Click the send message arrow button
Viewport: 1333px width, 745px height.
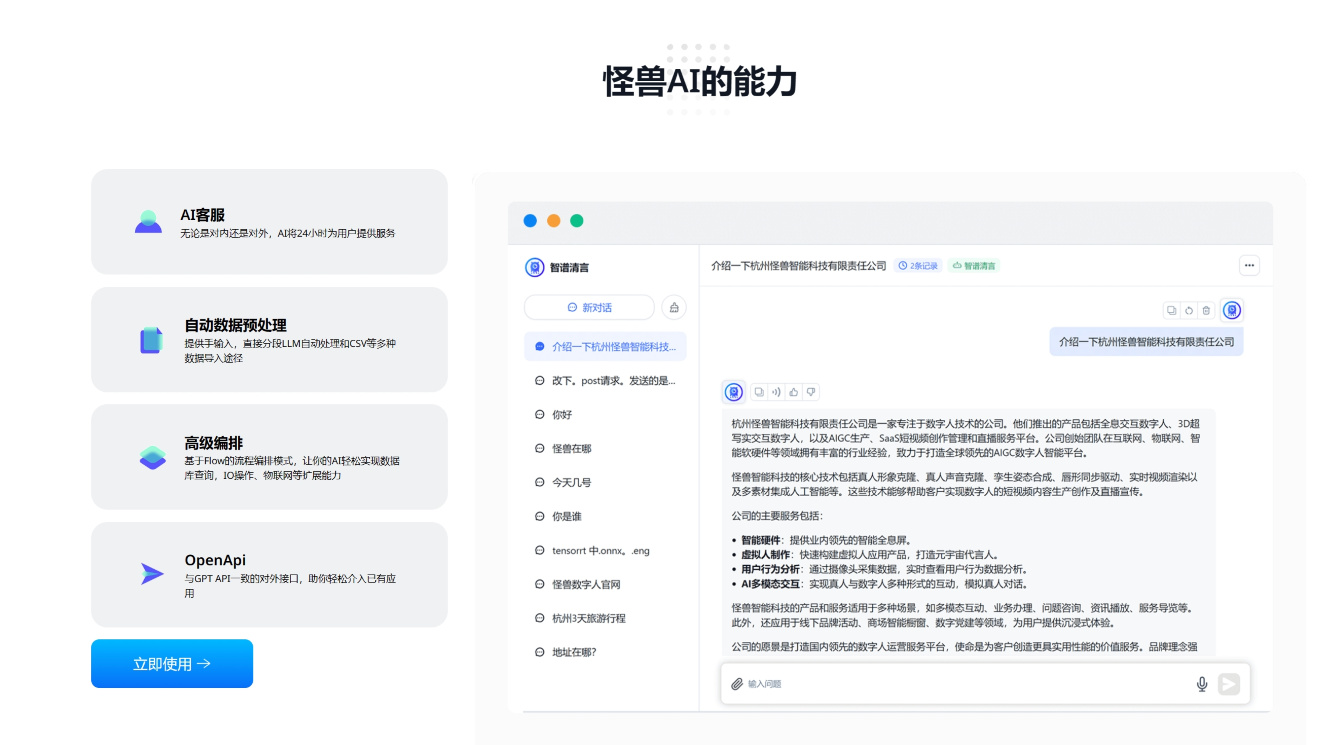pos(1229,684)
